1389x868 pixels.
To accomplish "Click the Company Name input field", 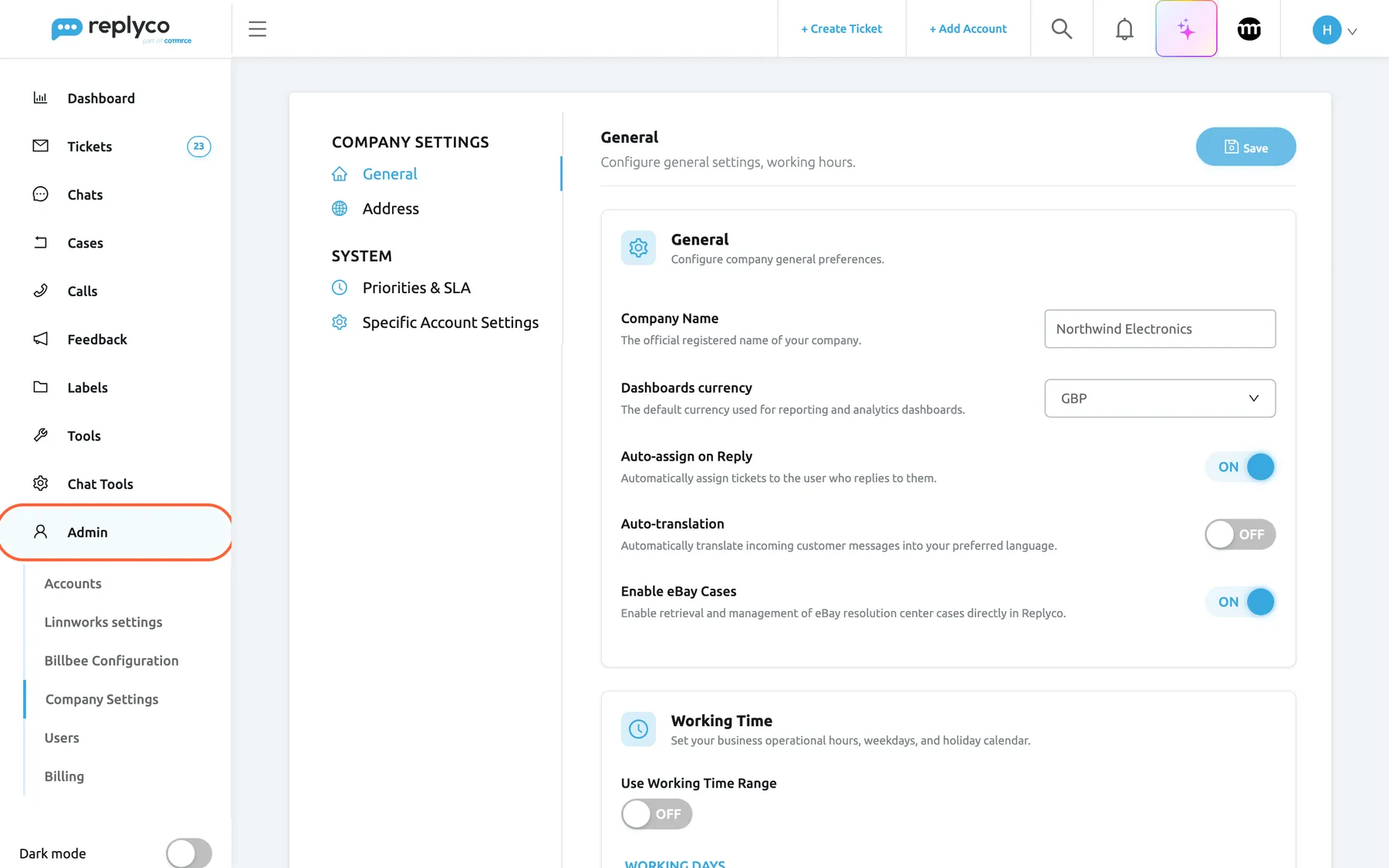I will [x=1160, y=329].
